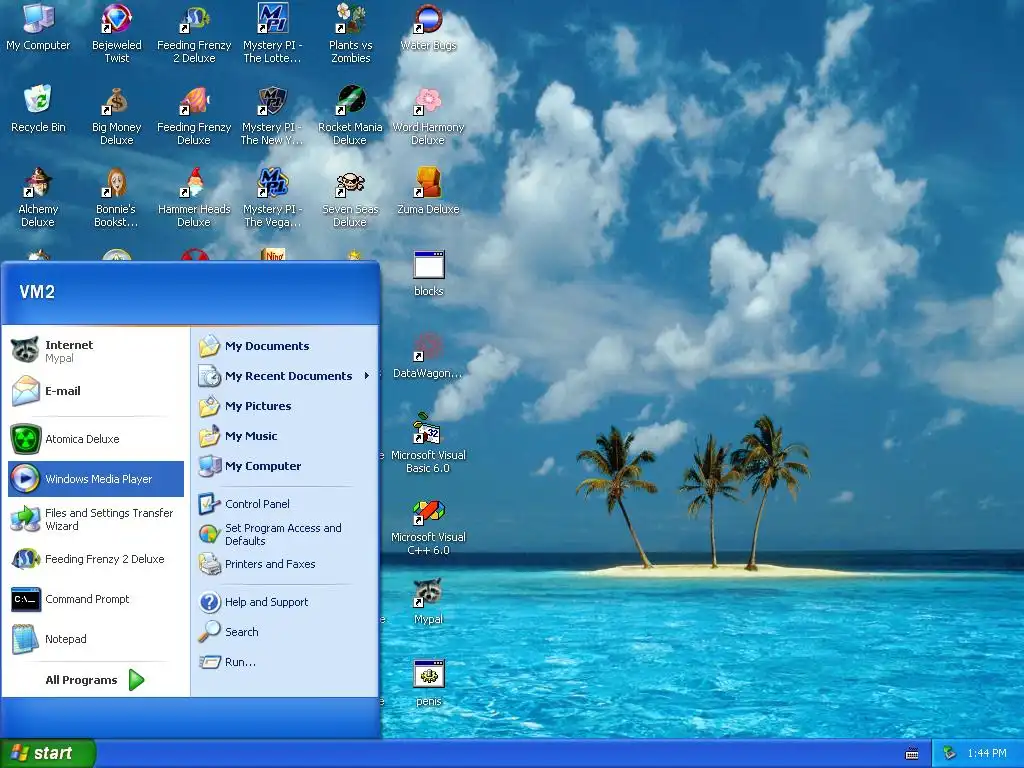Select the Alchemy Deluxe desktop shortcut

(x=38, y=197)
